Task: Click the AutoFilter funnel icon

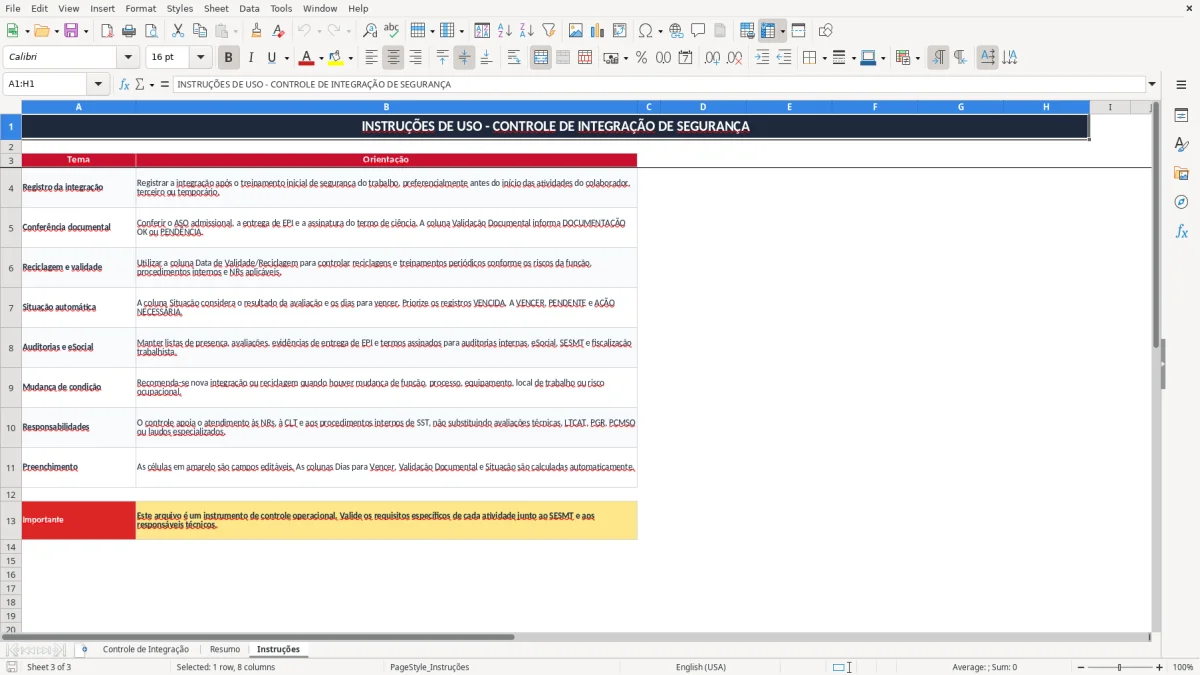Action: pyautogui.click(x=548, y=31)
